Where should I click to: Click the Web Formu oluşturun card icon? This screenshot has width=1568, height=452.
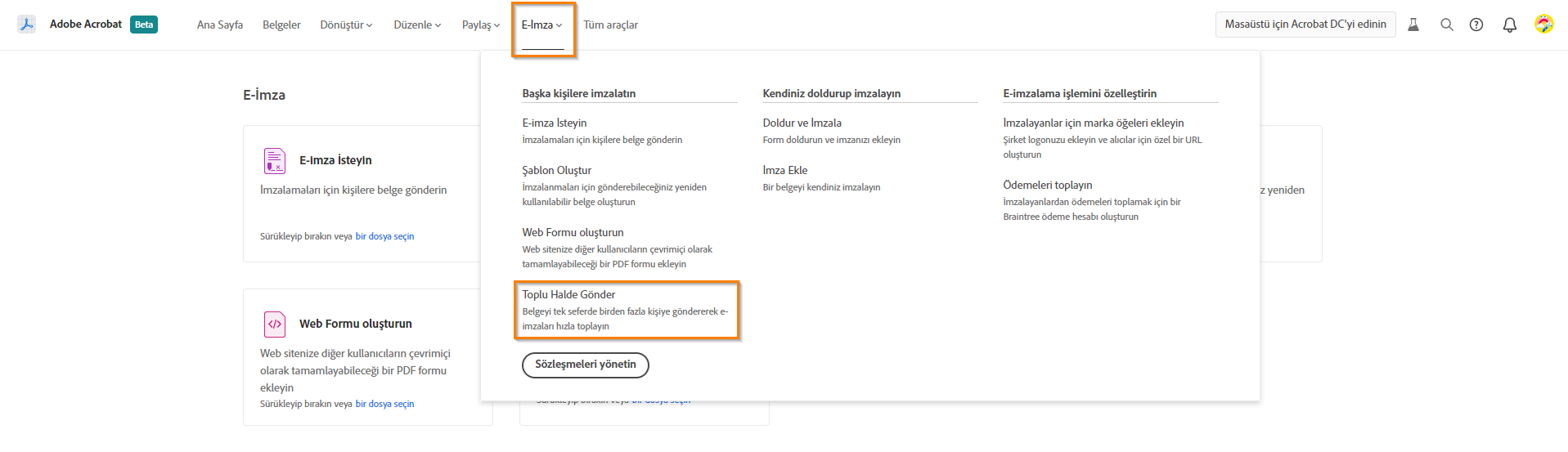click(275, 324)
